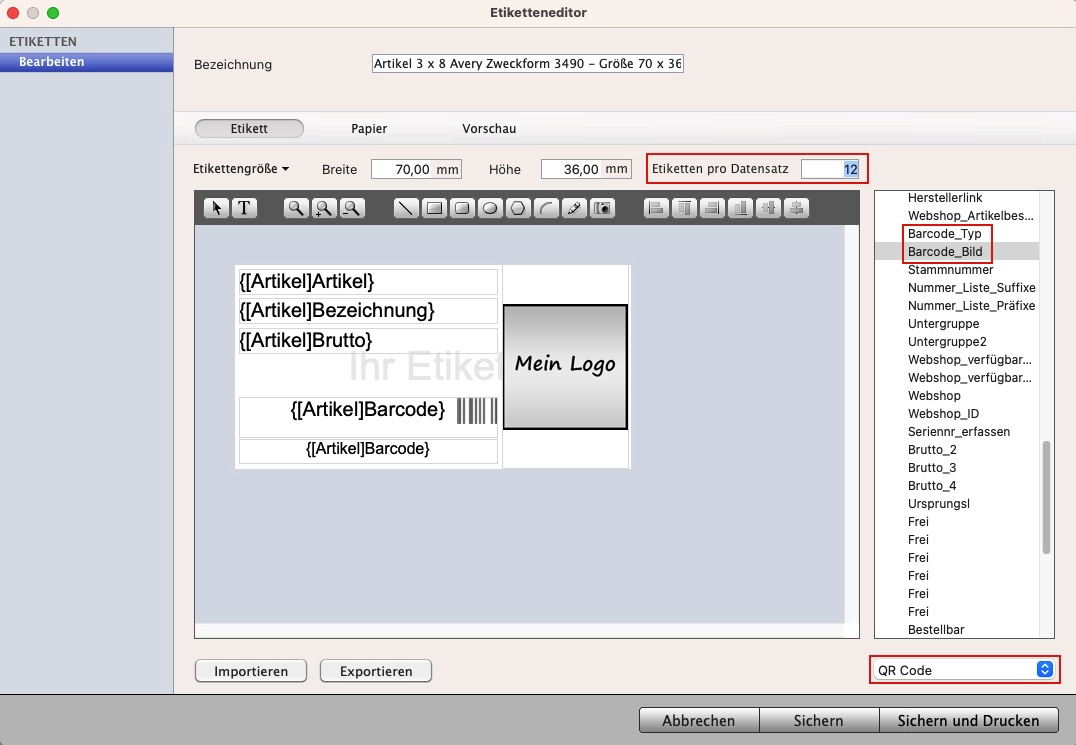Click the zoom in magnifier icon
The width and height of the screenshot is (1076, 745).
click(324, 208)
